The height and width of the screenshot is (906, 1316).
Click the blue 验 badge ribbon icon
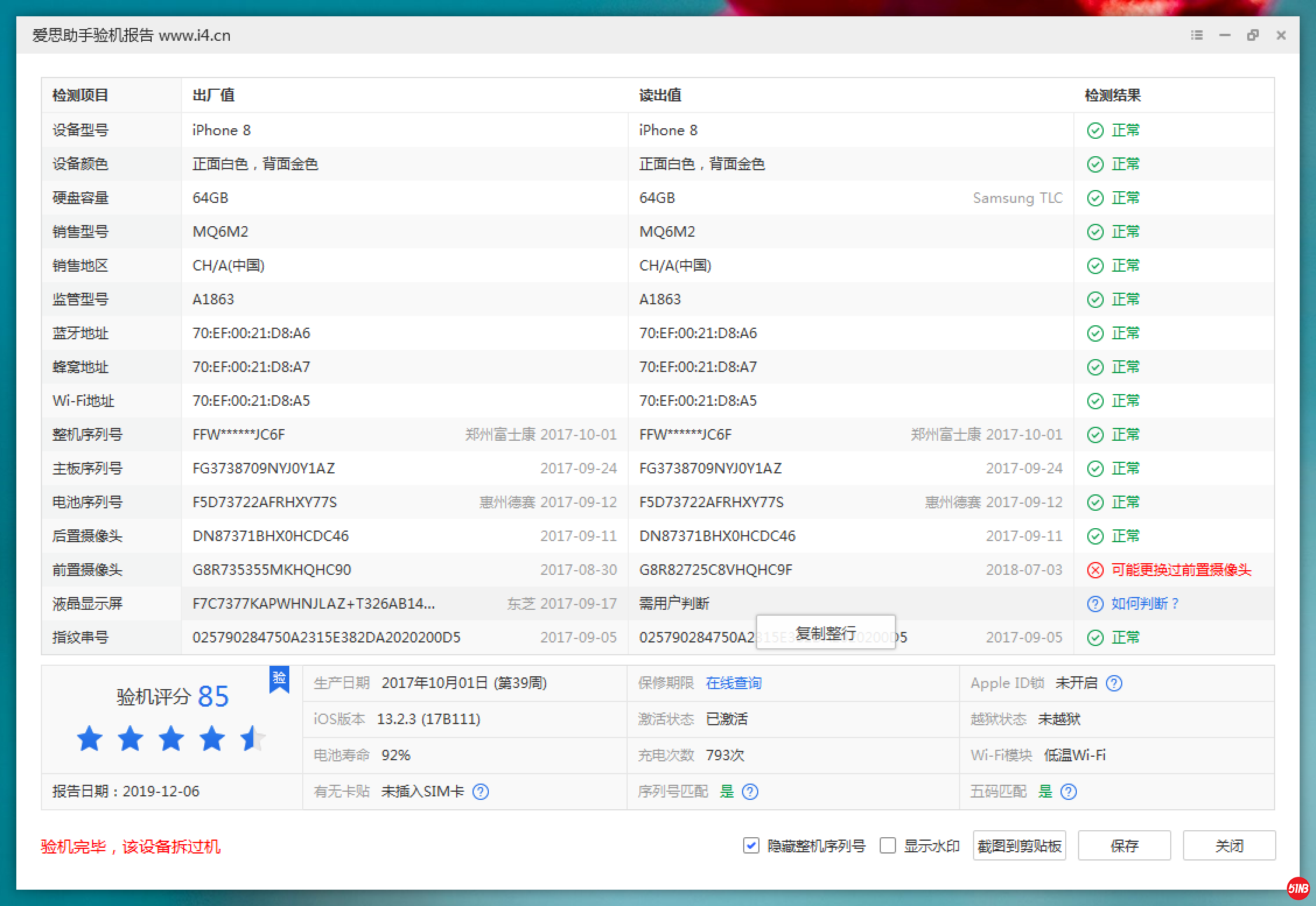pos(279,679)
